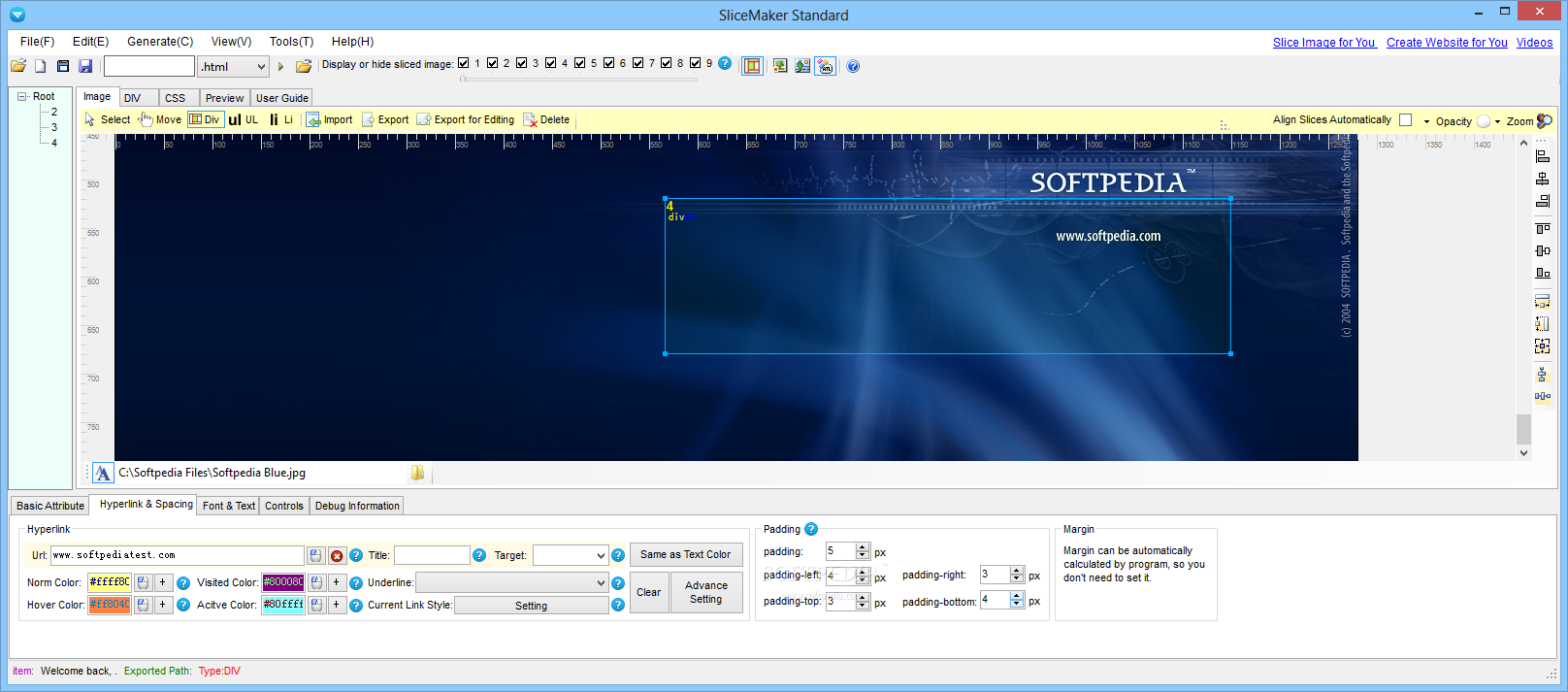Delete the selected slice
Screen dimensions: 1568x692
click(546, 119)
